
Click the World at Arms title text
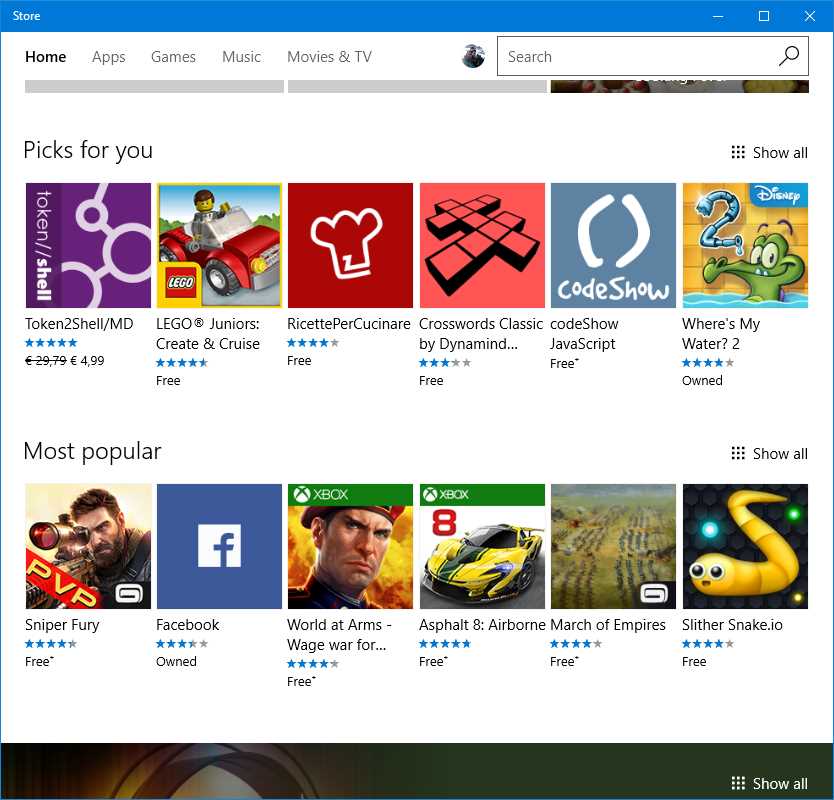pyautogui.click(x=339, y=635)
